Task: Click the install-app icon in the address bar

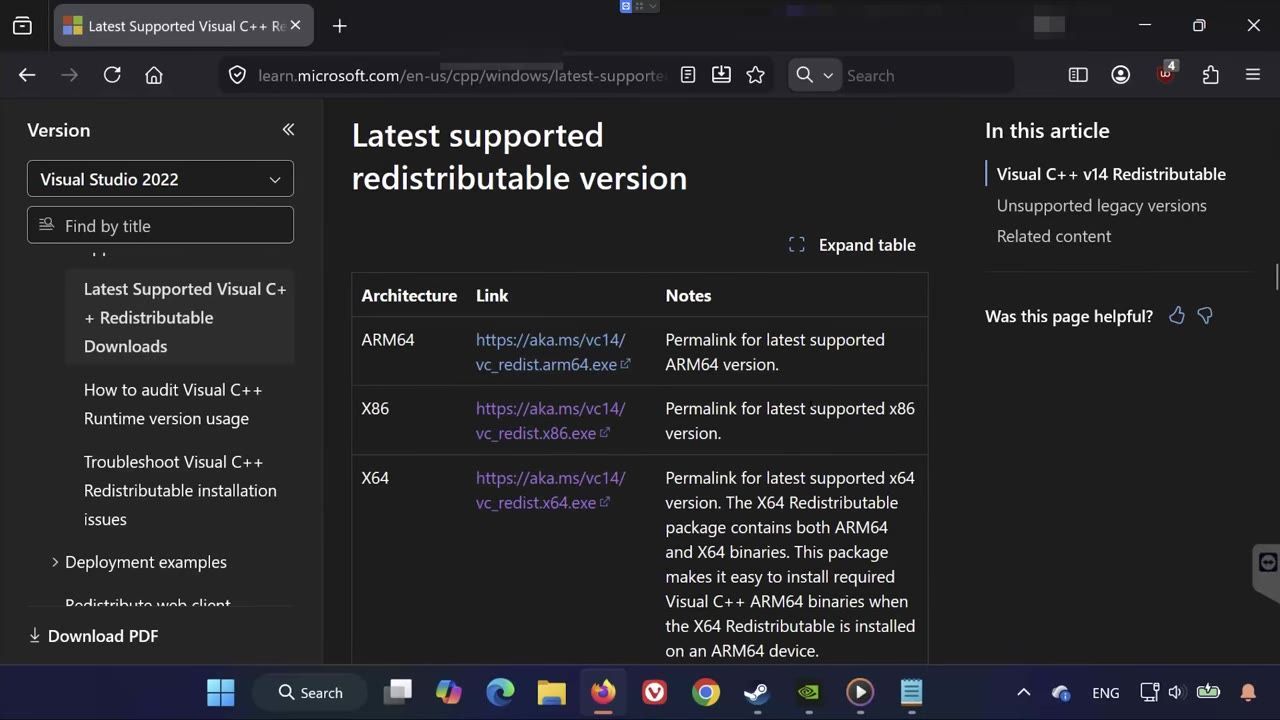Action: [x=721, y=75]
